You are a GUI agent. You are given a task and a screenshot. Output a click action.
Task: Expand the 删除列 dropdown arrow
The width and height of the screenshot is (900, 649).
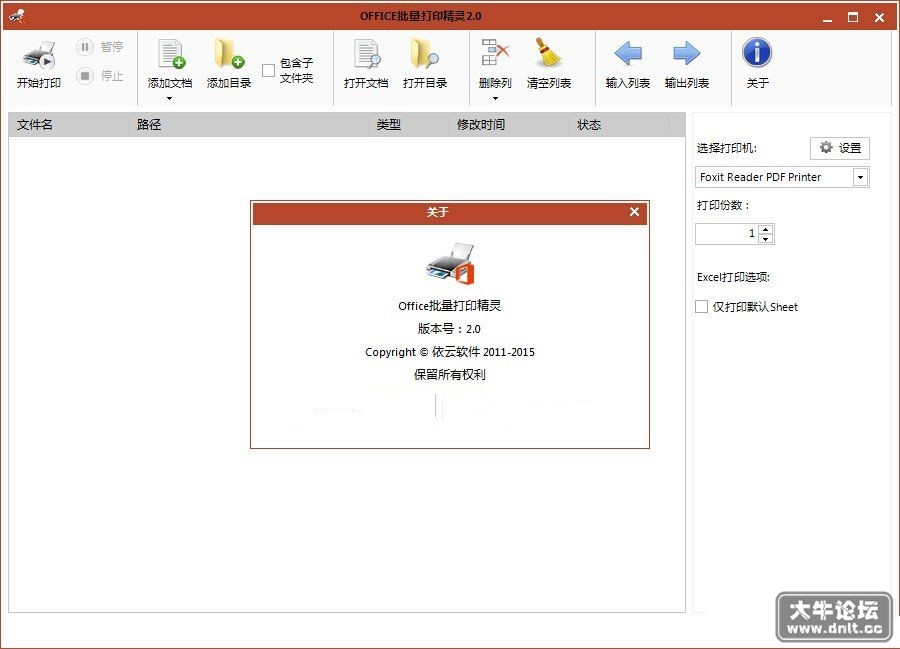[495, 99]
